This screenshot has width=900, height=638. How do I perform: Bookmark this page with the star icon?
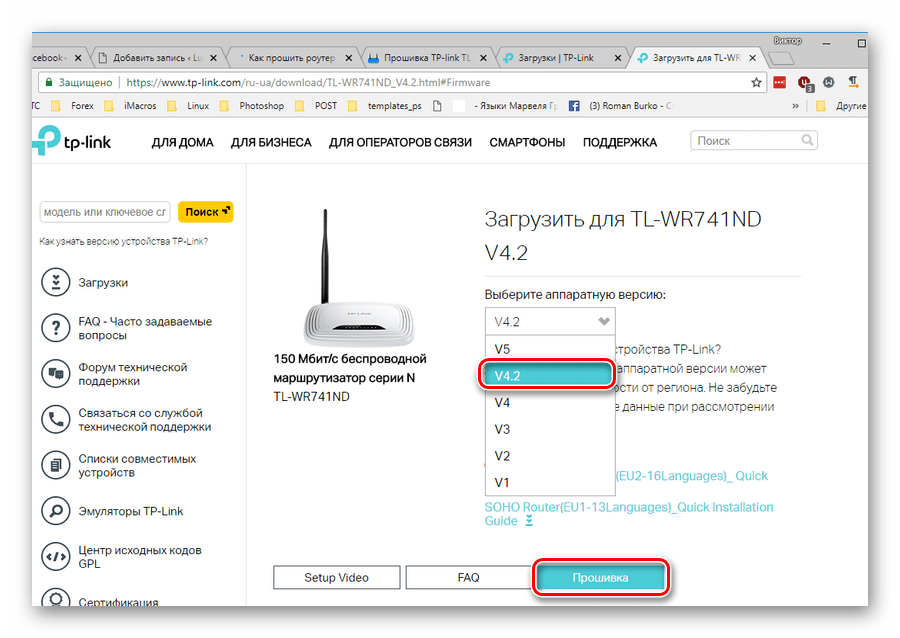(757, 83)
